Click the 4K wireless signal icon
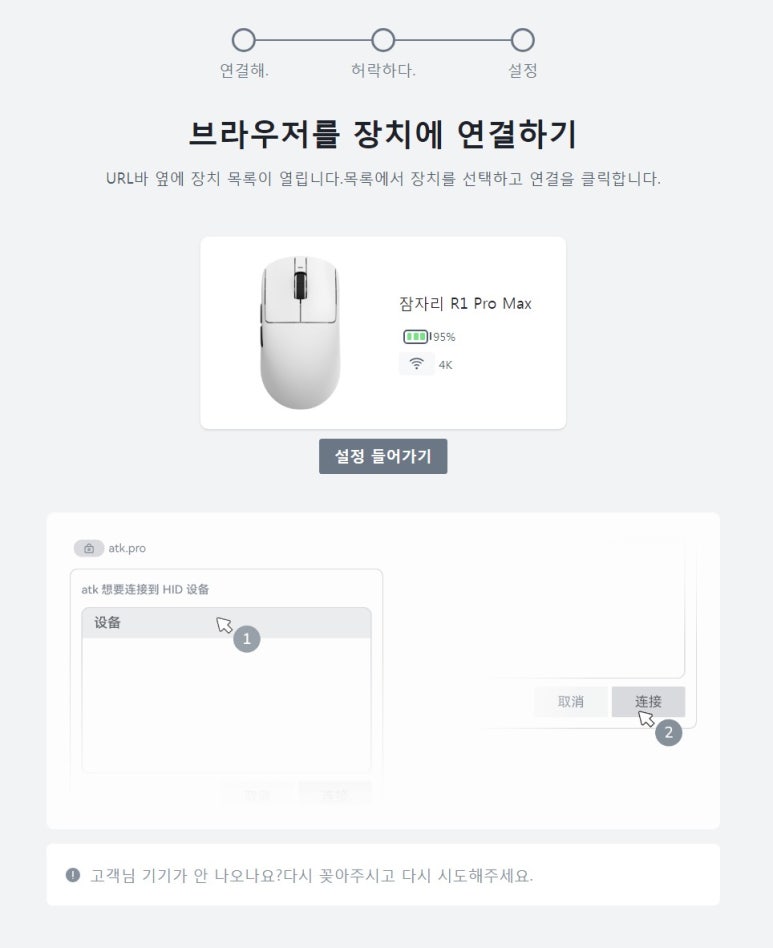 (x=418, y=364)
